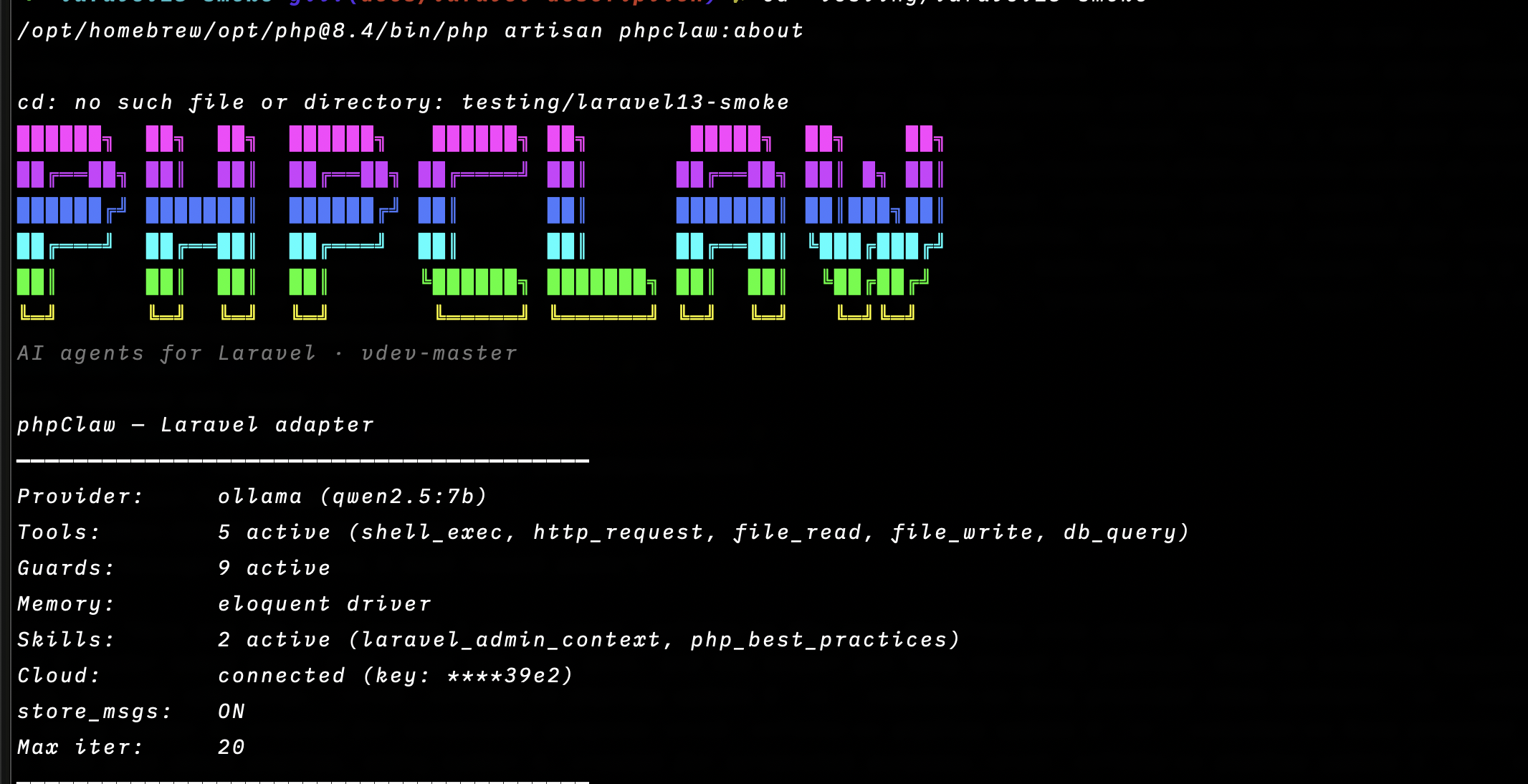Click the 'php artisan phpclaw:about' command line
The height and width of the screenshot is (784, 1528).
410,32
